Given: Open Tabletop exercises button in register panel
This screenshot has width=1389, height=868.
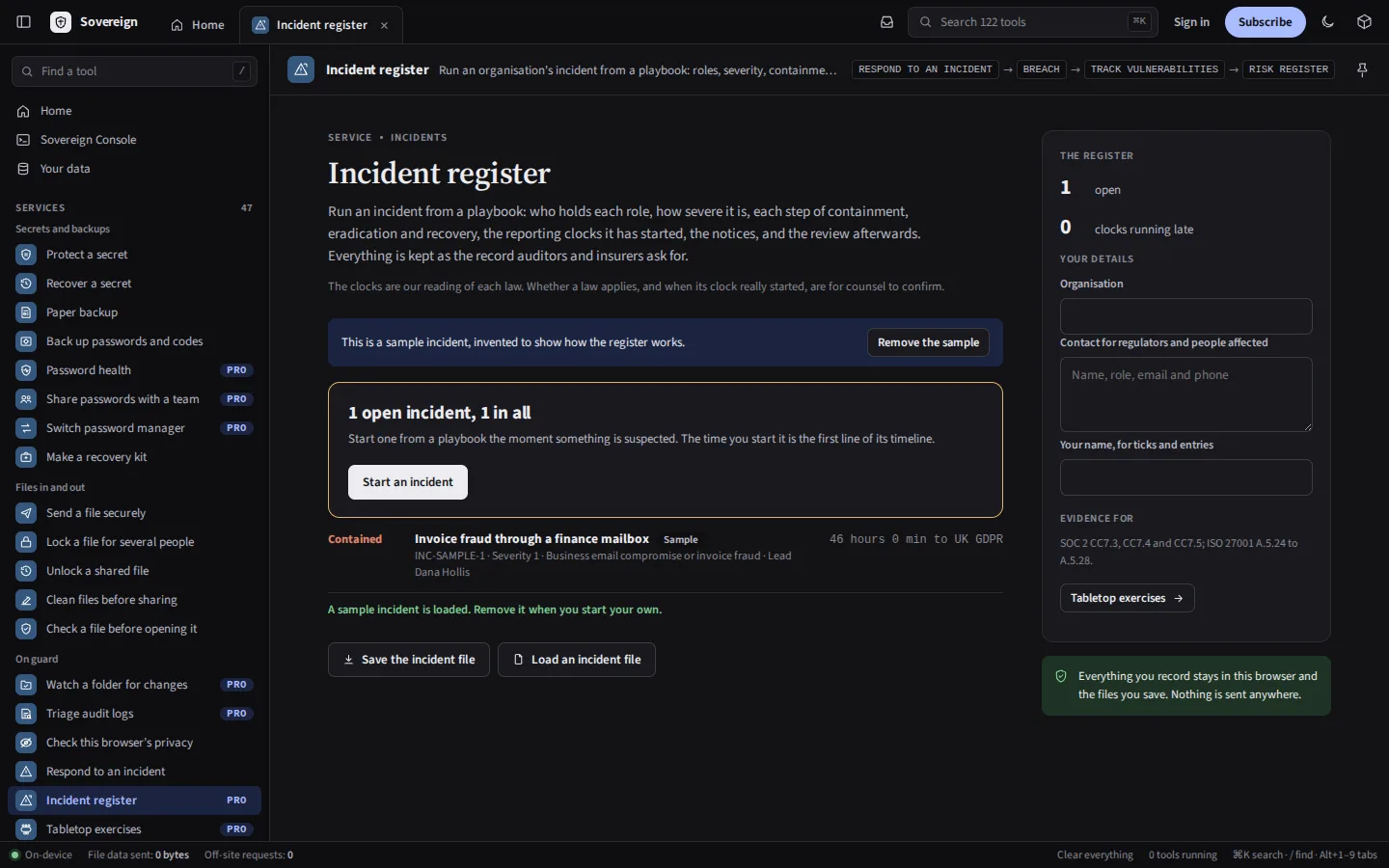Looking at the screenshot, I should click(1127, 598).
